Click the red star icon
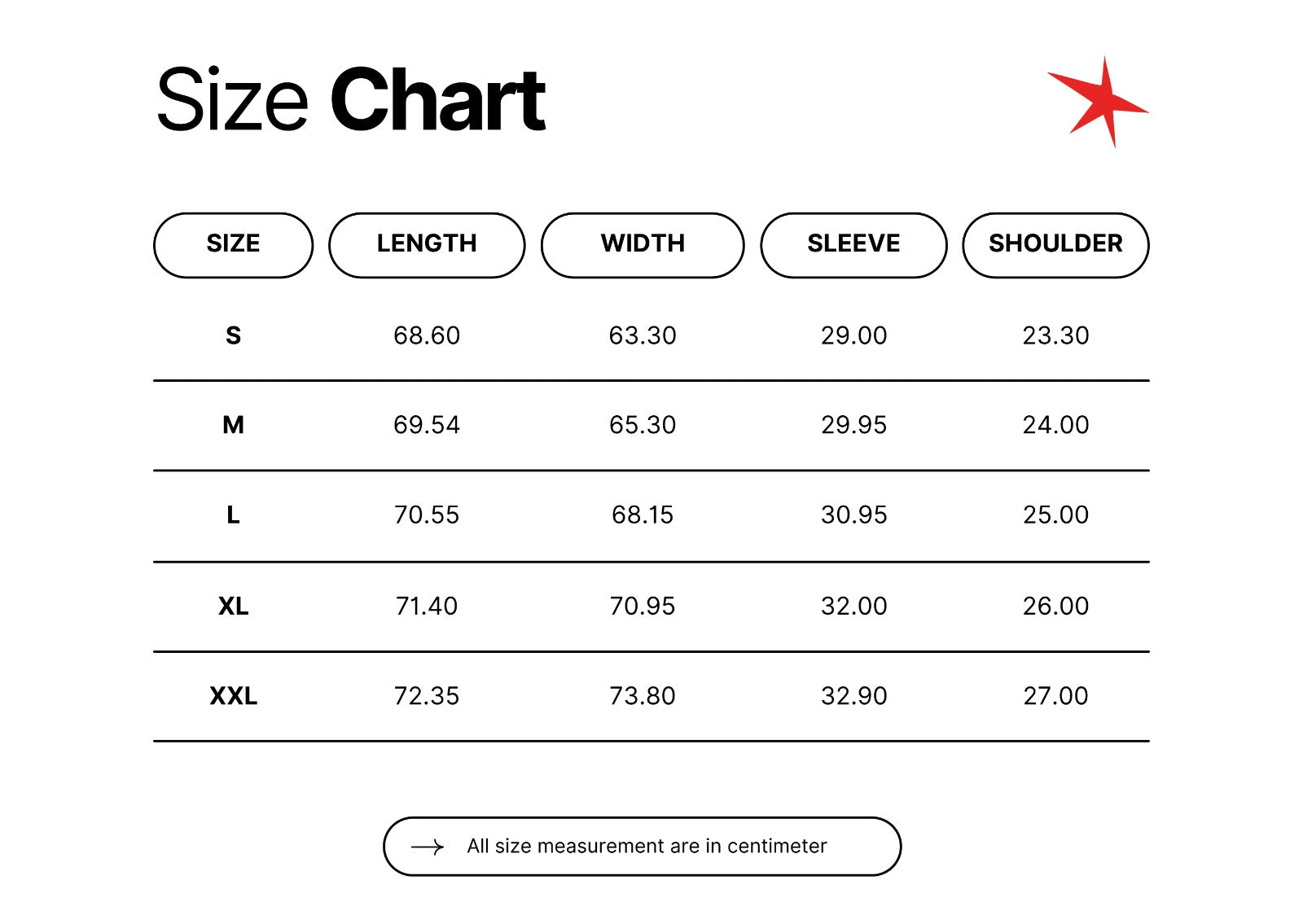Screen dimensions: 1303x924 pyautogui.click(x=1099, y=103)
